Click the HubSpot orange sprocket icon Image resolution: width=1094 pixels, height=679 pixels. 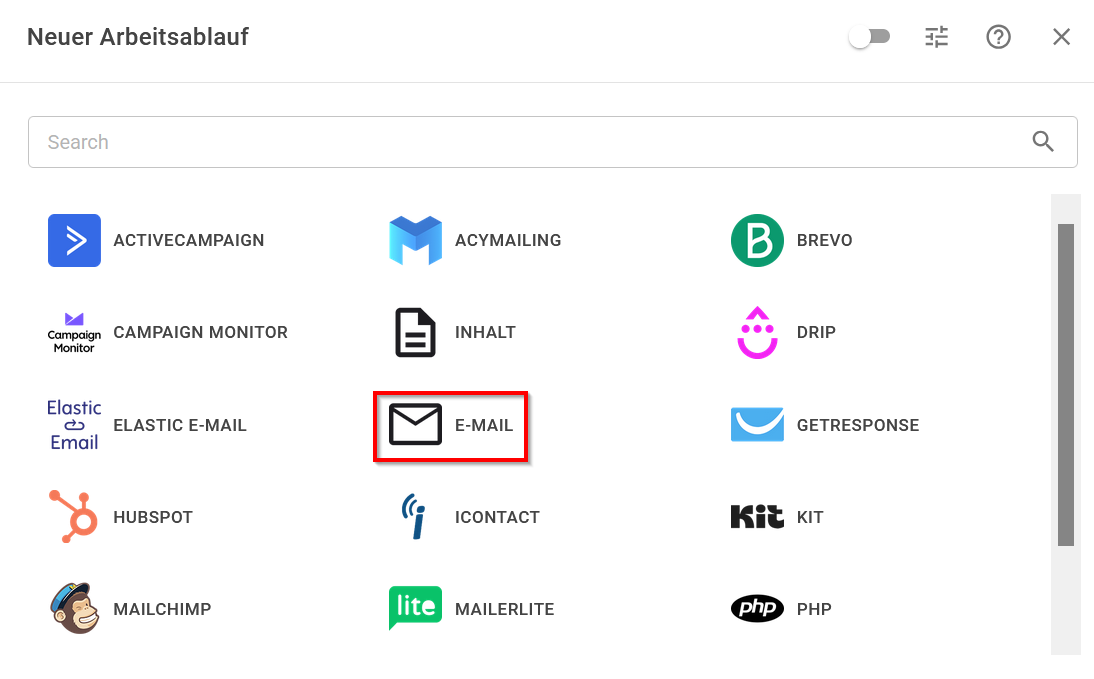73,516
